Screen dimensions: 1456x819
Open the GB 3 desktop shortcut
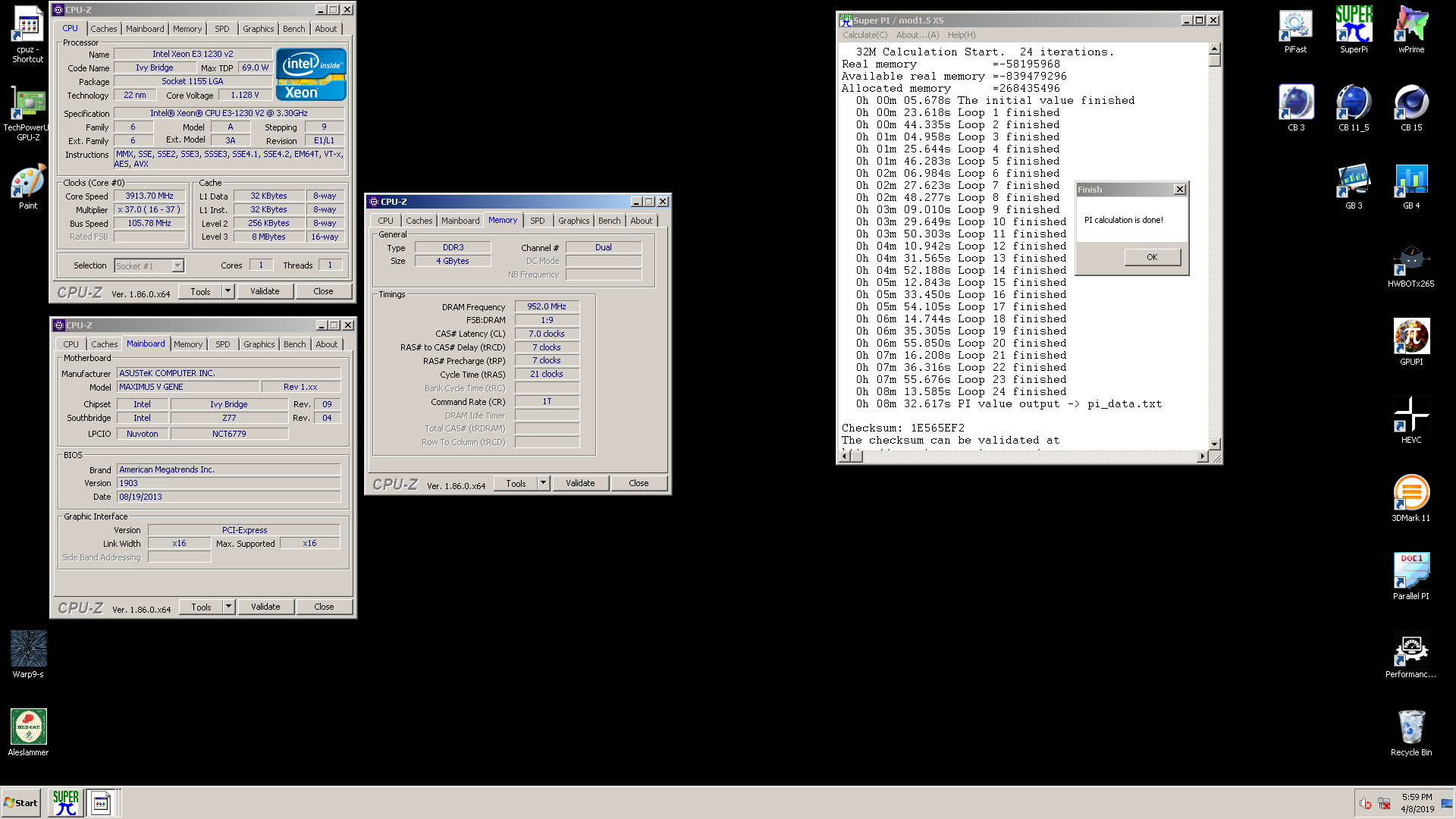tap(1354, 187)
